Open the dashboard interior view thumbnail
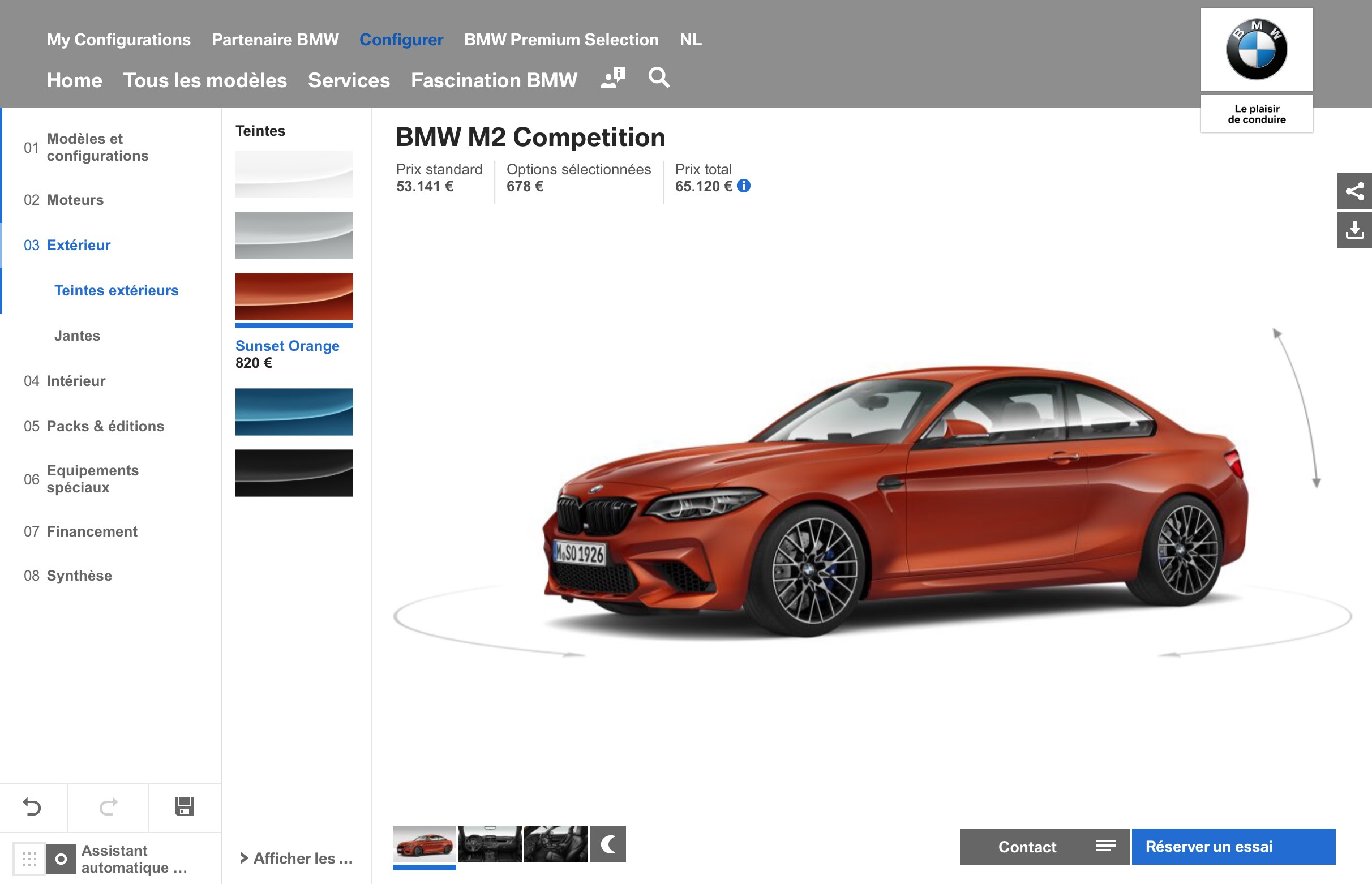This screenshot has height=884, width=1372. [490, 844]
